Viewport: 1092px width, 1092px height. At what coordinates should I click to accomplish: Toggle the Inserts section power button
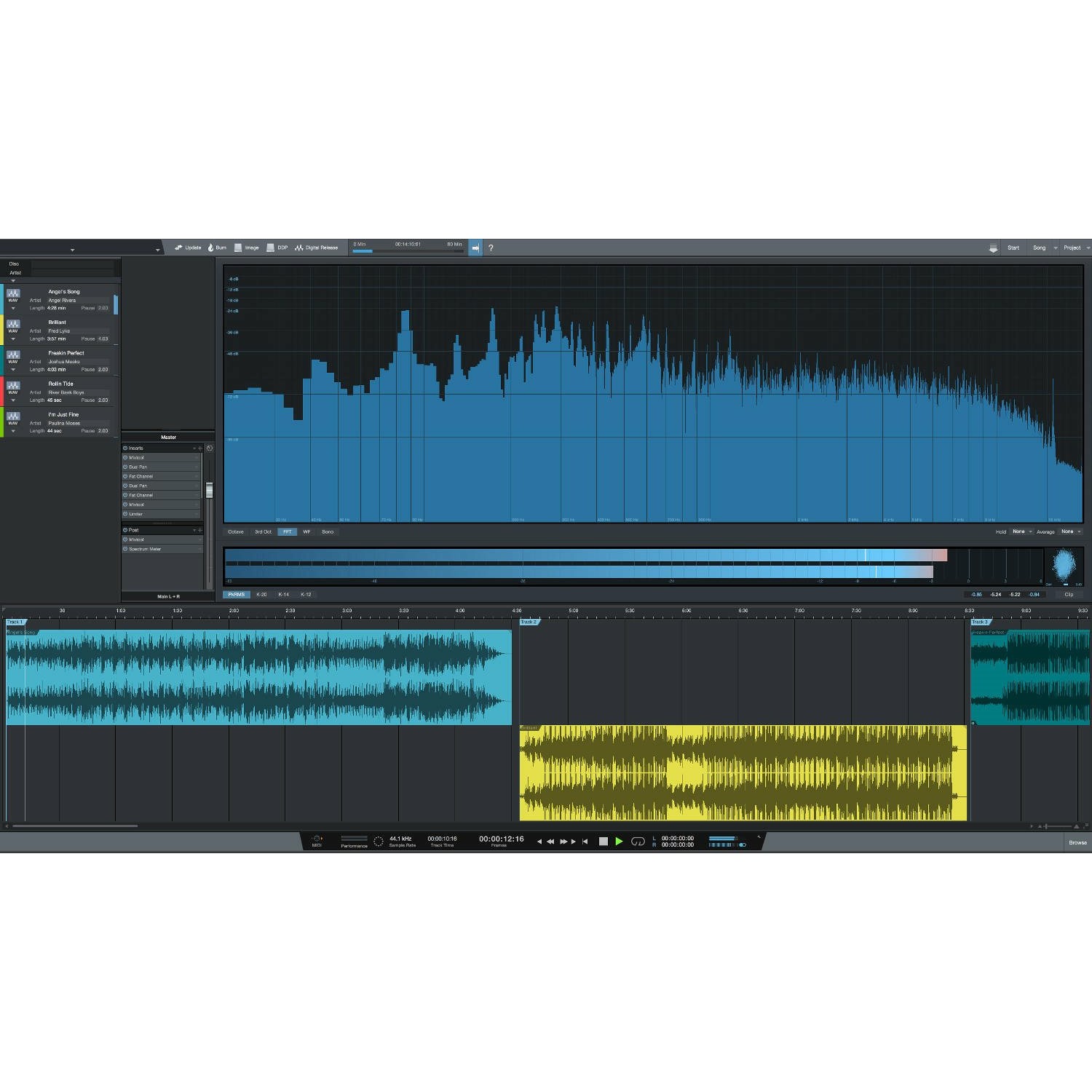point(125,448)
